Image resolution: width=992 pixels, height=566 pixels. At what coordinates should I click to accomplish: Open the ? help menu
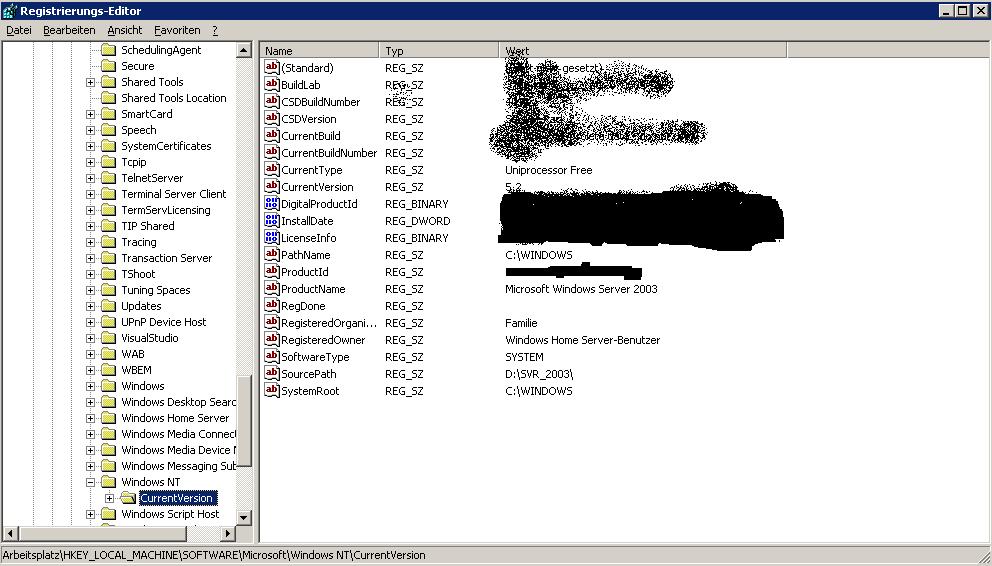[215, 30]
